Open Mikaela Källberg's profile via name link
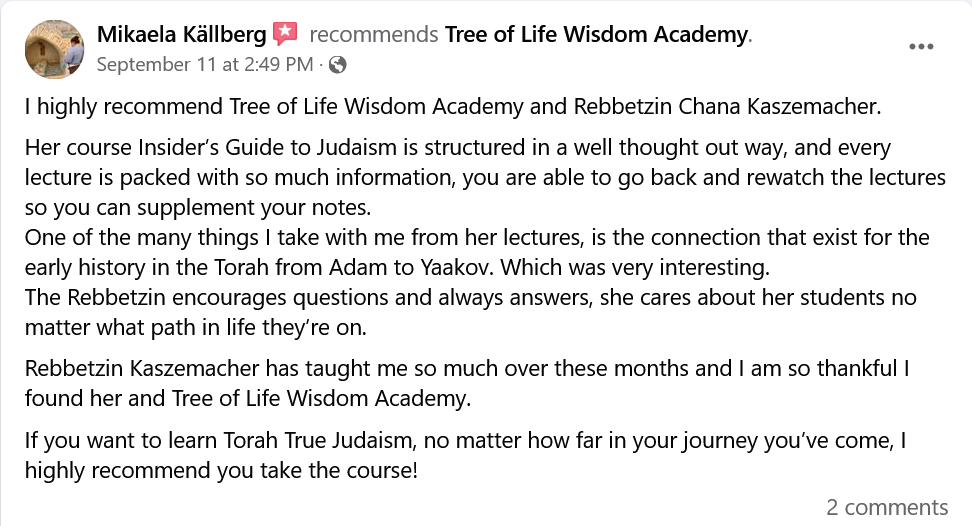This screenshot has width=972, height=526. click(x=182, y=34)
